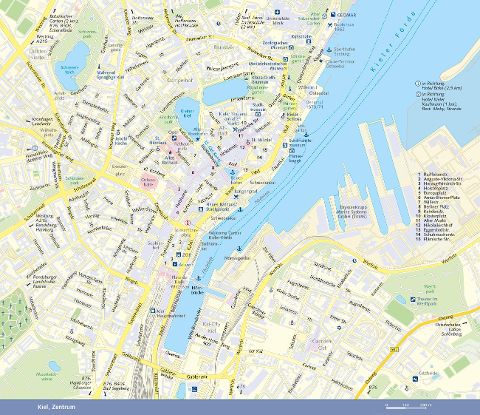Click the Kunsthalle museum icon
This screenshot has width=480, height=415.
pyautogui.click(x=285, y=59)
